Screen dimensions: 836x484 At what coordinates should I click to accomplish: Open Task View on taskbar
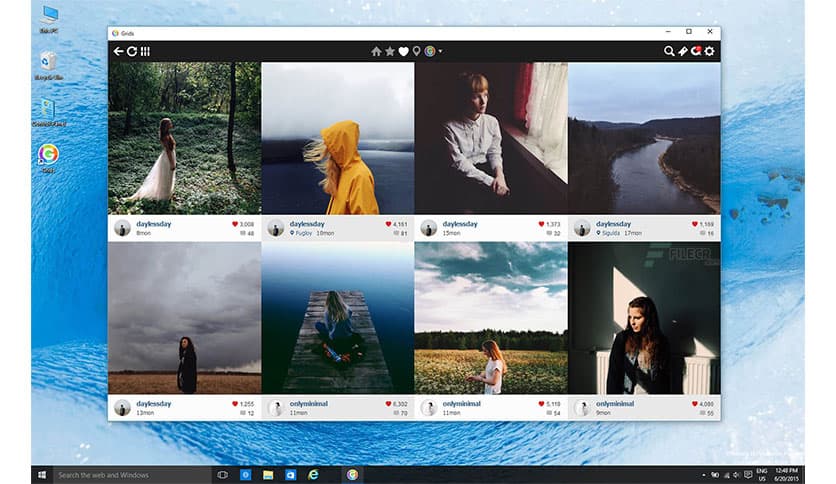[x=223, y=474]
